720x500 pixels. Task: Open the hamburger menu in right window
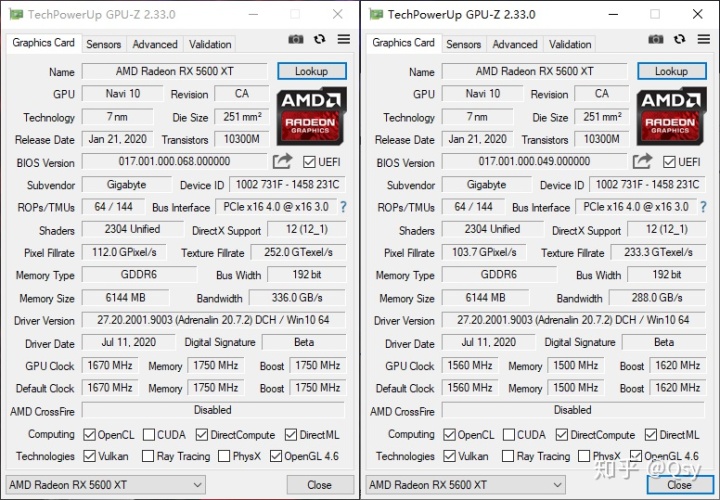tap(703, 39)
